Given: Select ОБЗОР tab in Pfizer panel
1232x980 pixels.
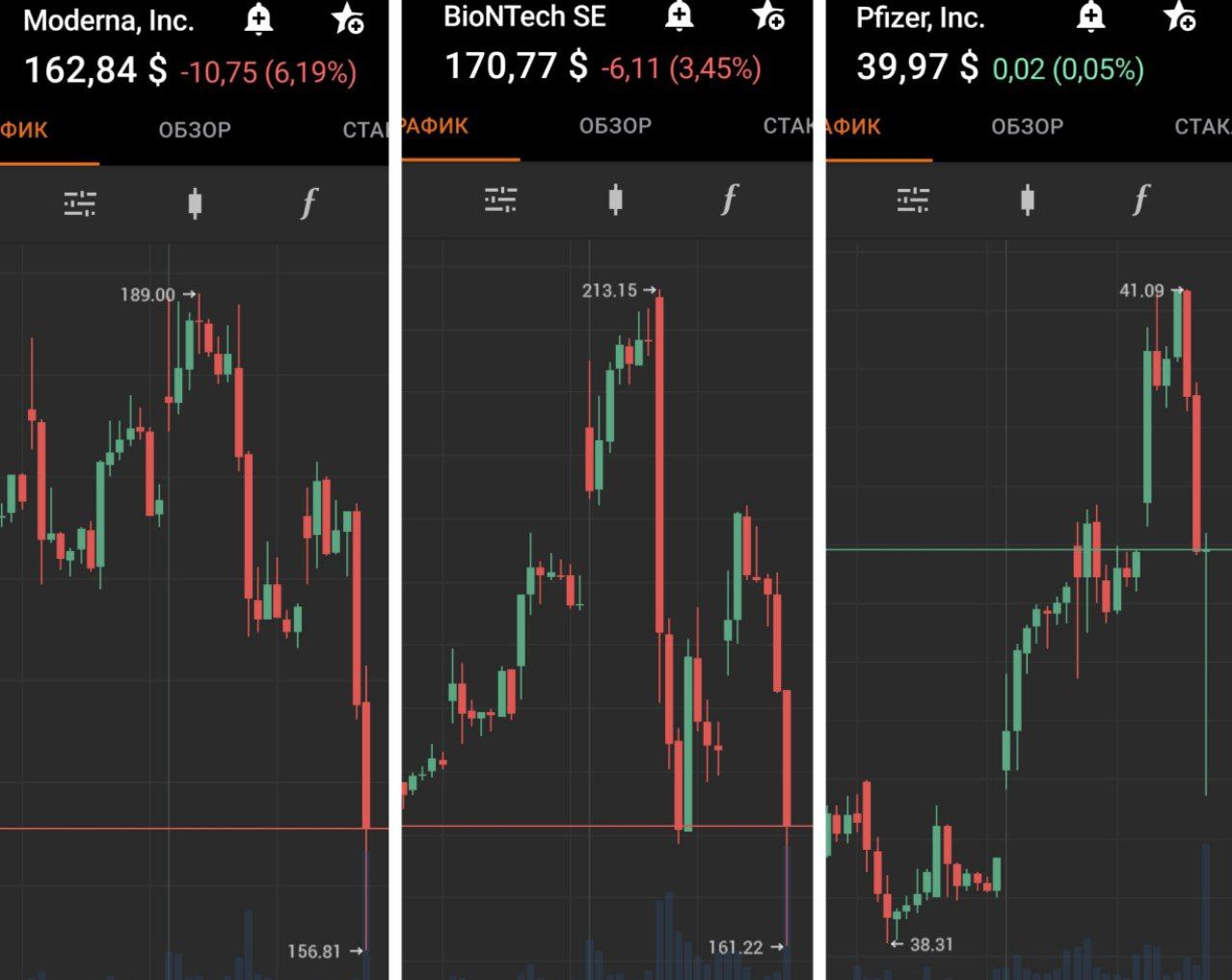Looking at the screenshot, I should (1028, 127).
